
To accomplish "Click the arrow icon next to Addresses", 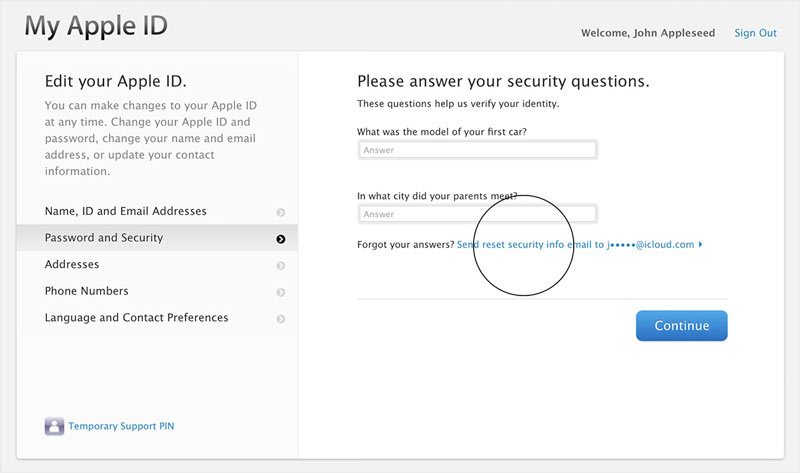I will point(281,266).
